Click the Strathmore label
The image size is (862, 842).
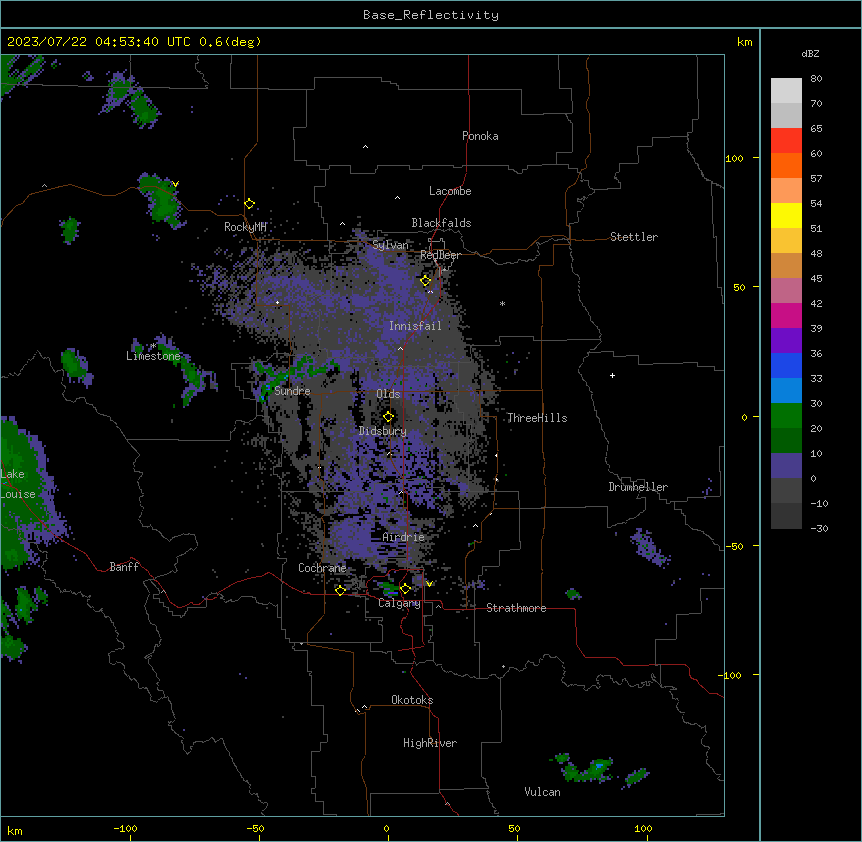tap(516, 608)
